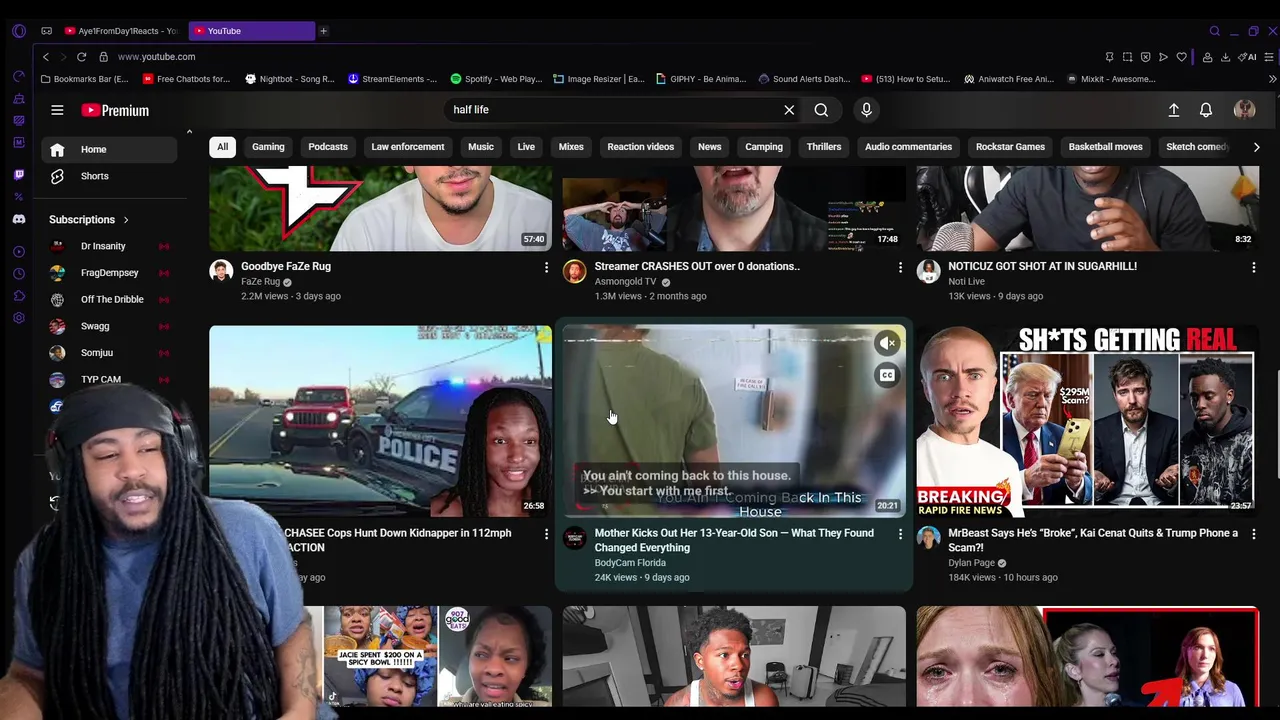Screen dimensions: 1280x720
Task: Unmute the hovered video preview
Action: pos(887,343)
